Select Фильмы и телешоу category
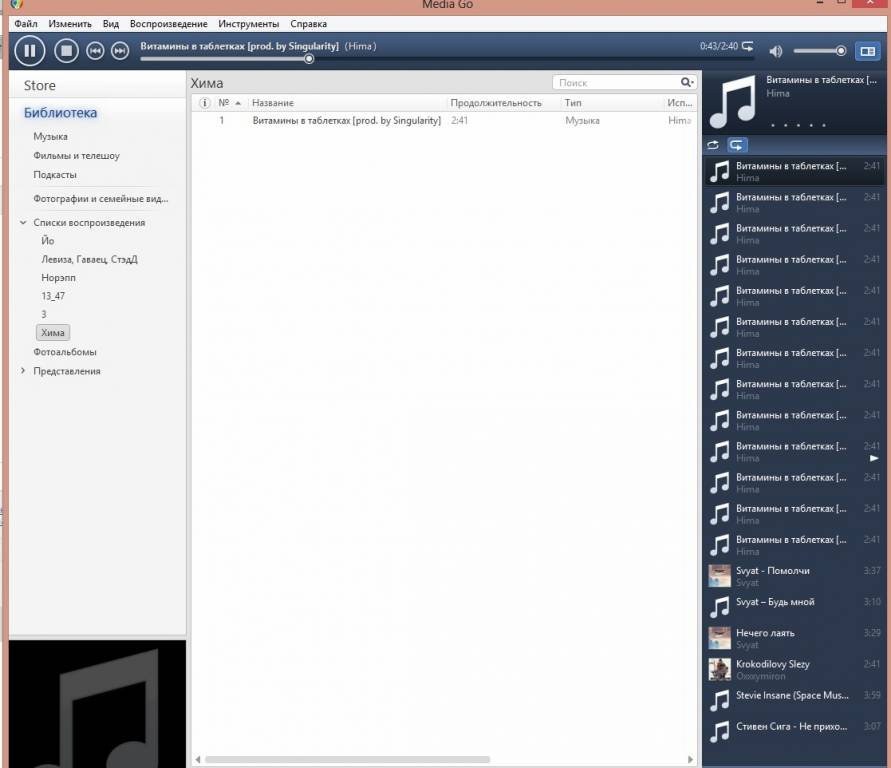The image size is (891, 768). coord(76,156)
